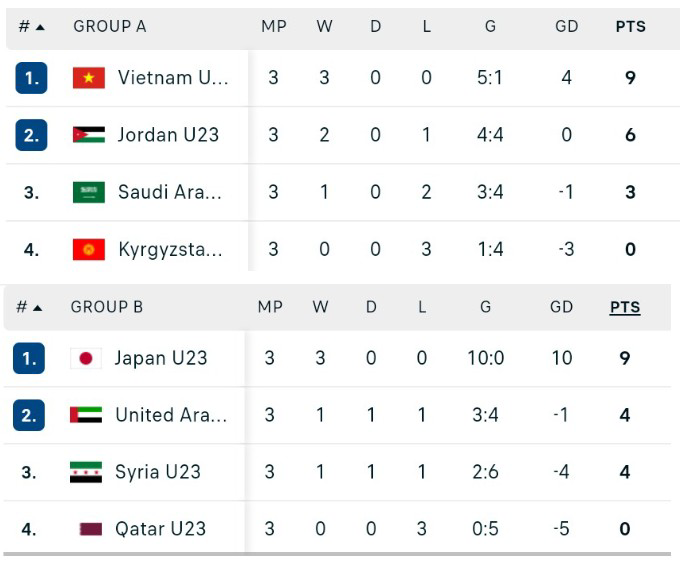
Task: Click the United Arab Emirates flag icon
Action: click(86, 415)
